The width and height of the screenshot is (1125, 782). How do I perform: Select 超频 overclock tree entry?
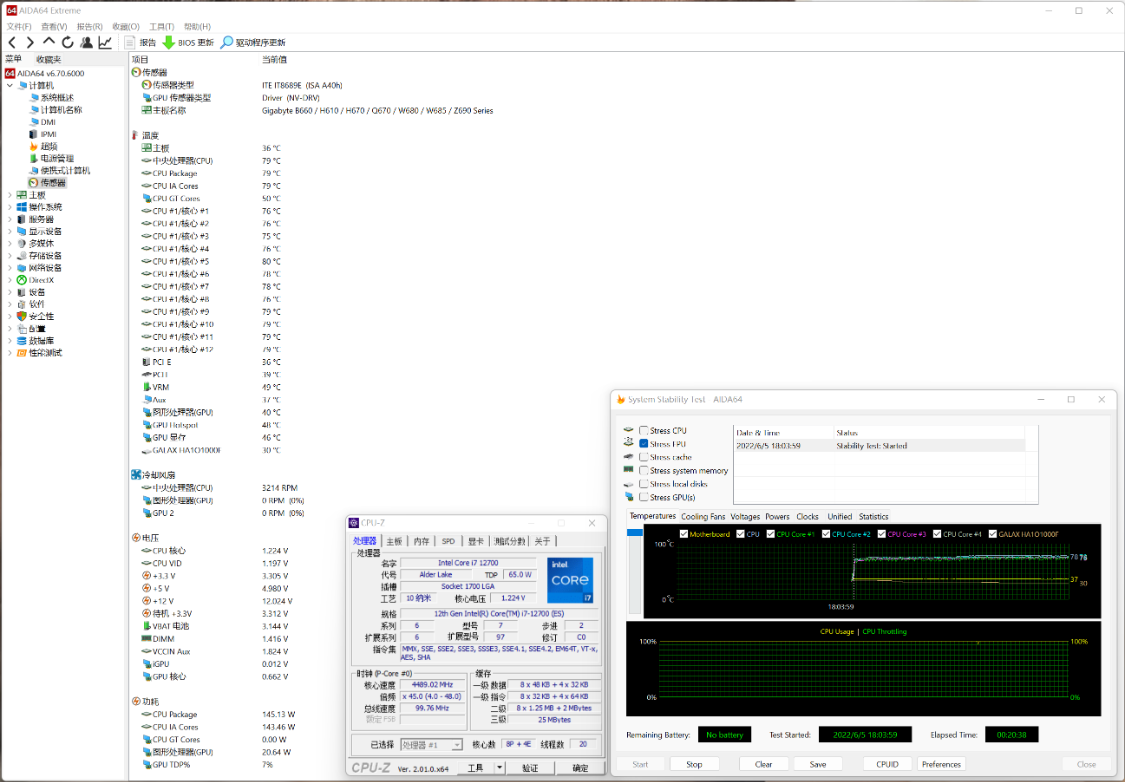pyautogui.click(x=43, y=146)
